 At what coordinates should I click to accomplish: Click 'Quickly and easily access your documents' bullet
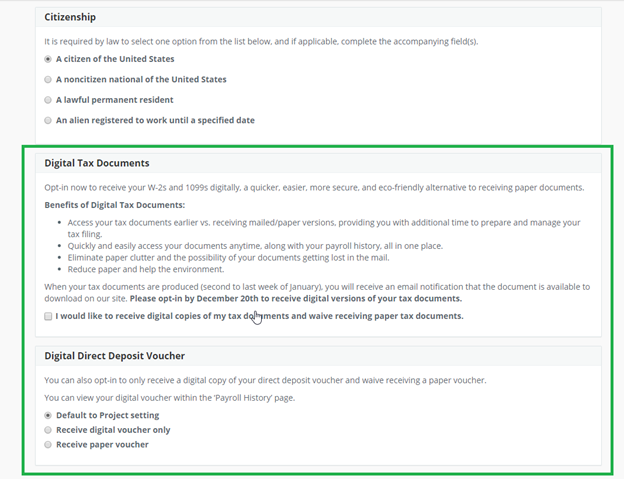255,246
